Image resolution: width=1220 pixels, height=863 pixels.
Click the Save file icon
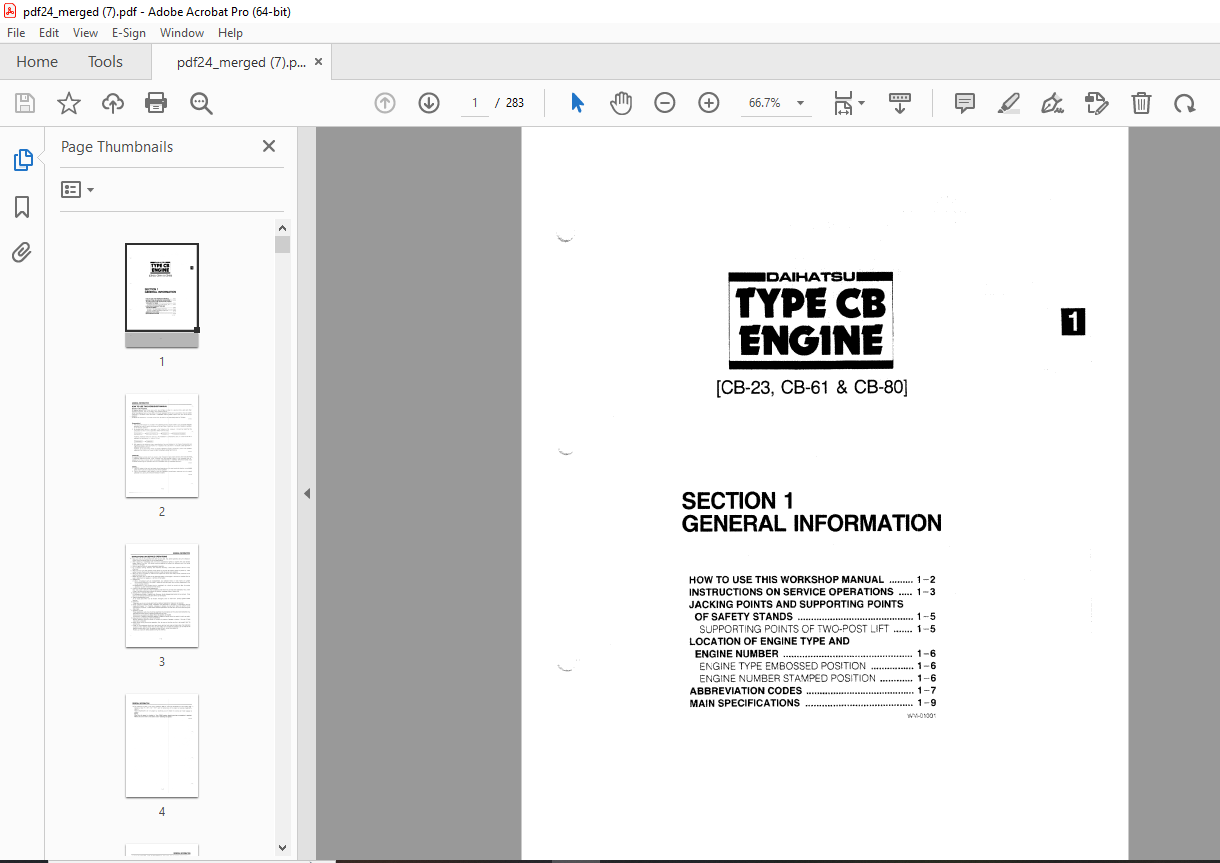[25, 103]
